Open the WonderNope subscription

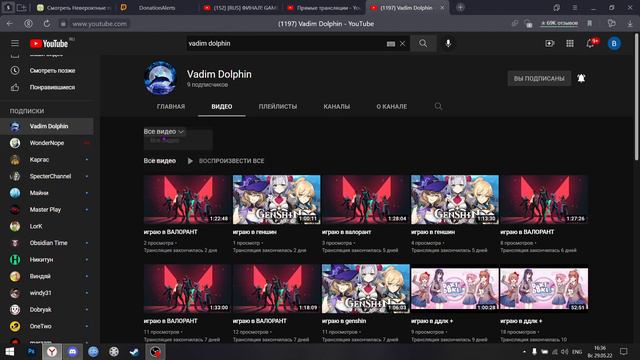coord(47,143)
